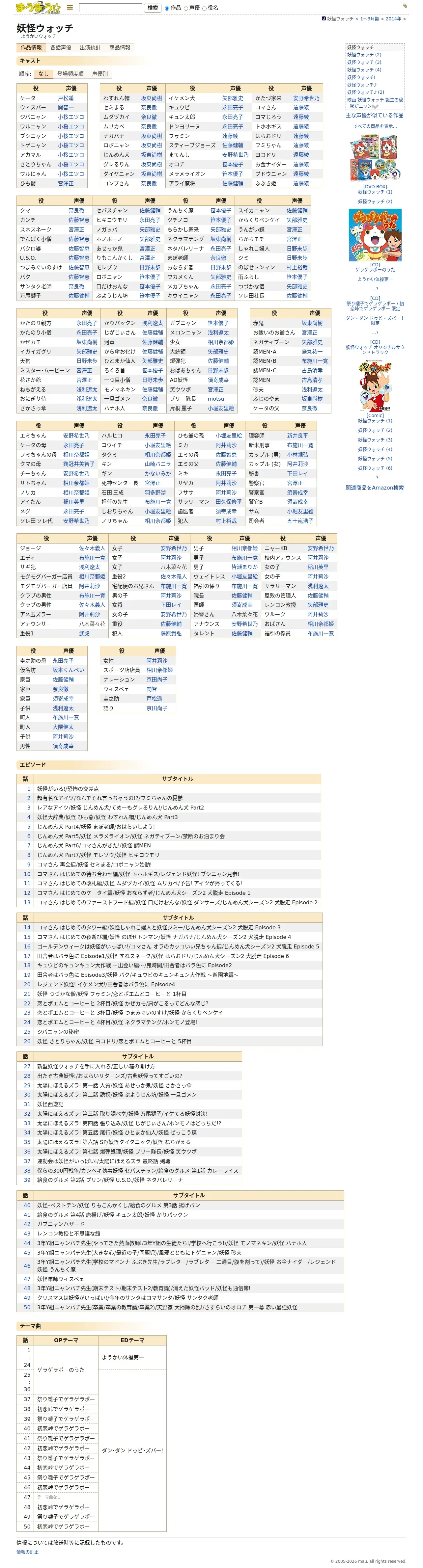Open 遠藤綾 in the フミちゃん row
The width and height of the screenshot is (423, 1568).
point(301,146)
